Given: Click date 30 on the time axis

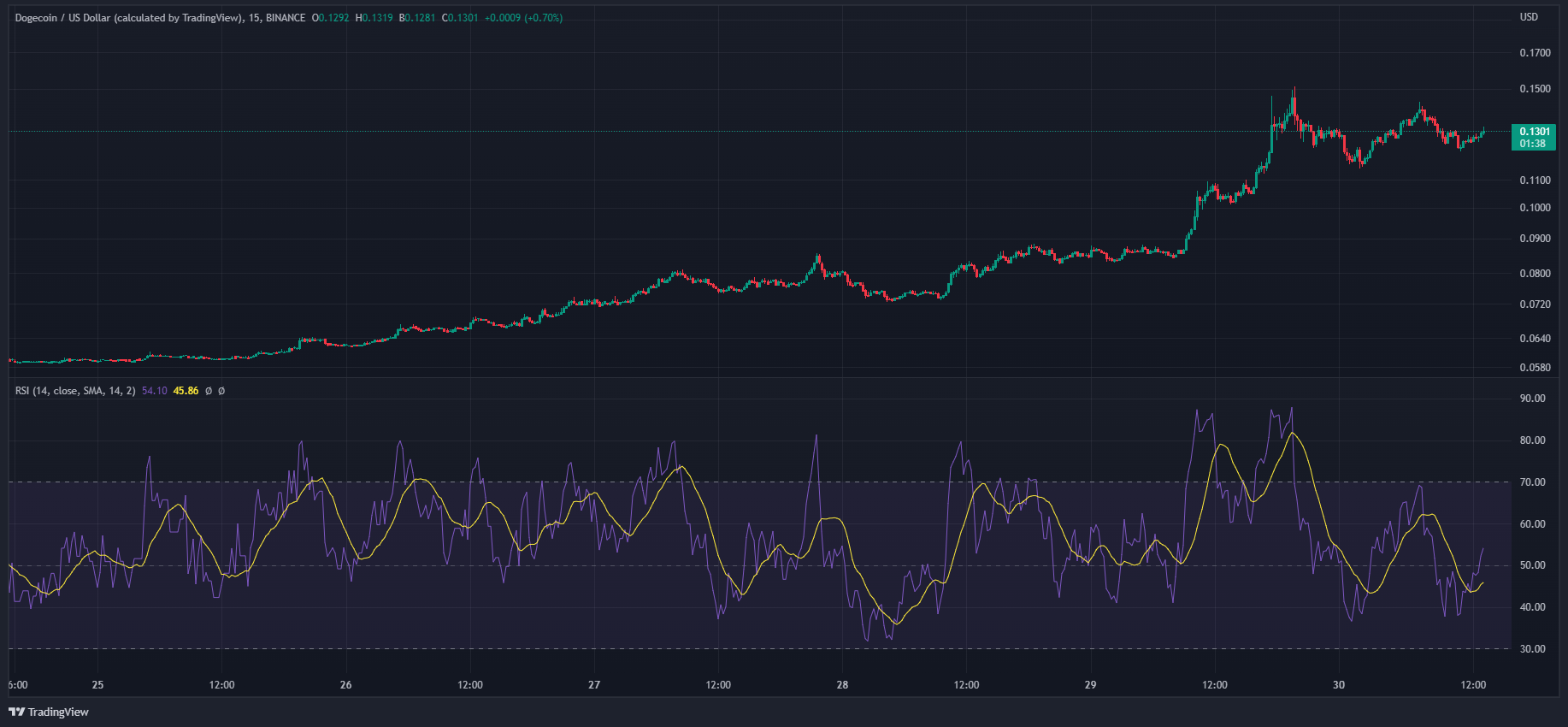Looking at the screenshot, I should [1338, 685].
